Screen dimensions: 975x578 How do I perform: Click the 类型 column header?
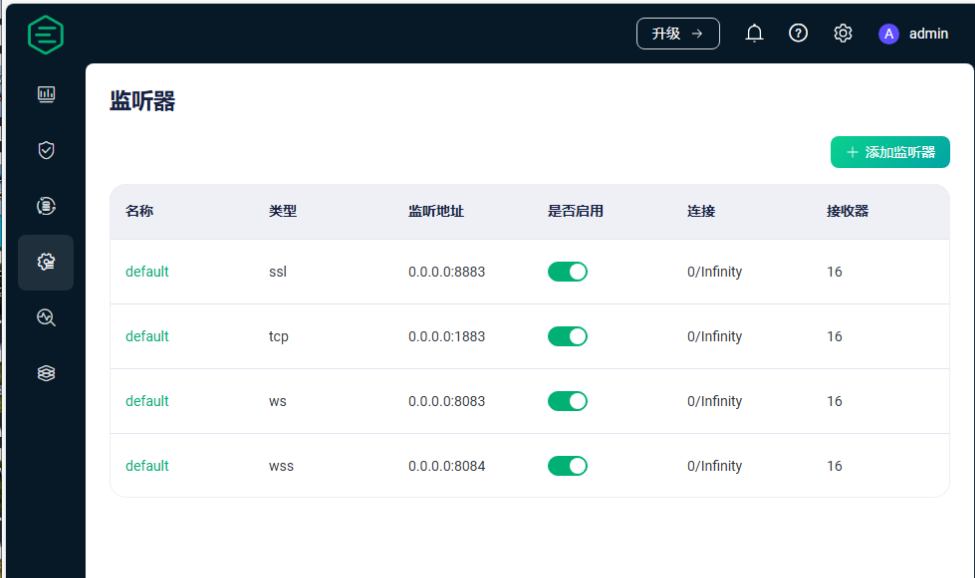(x=282, y=211)
